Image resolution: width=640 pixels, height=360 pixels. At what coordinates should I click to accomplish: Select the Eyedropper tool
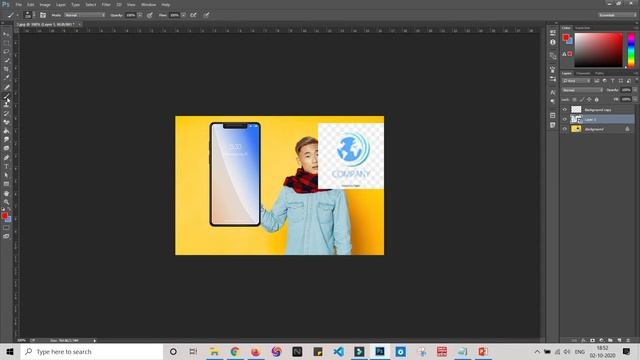pyautogui.click(x=6, y=78)
